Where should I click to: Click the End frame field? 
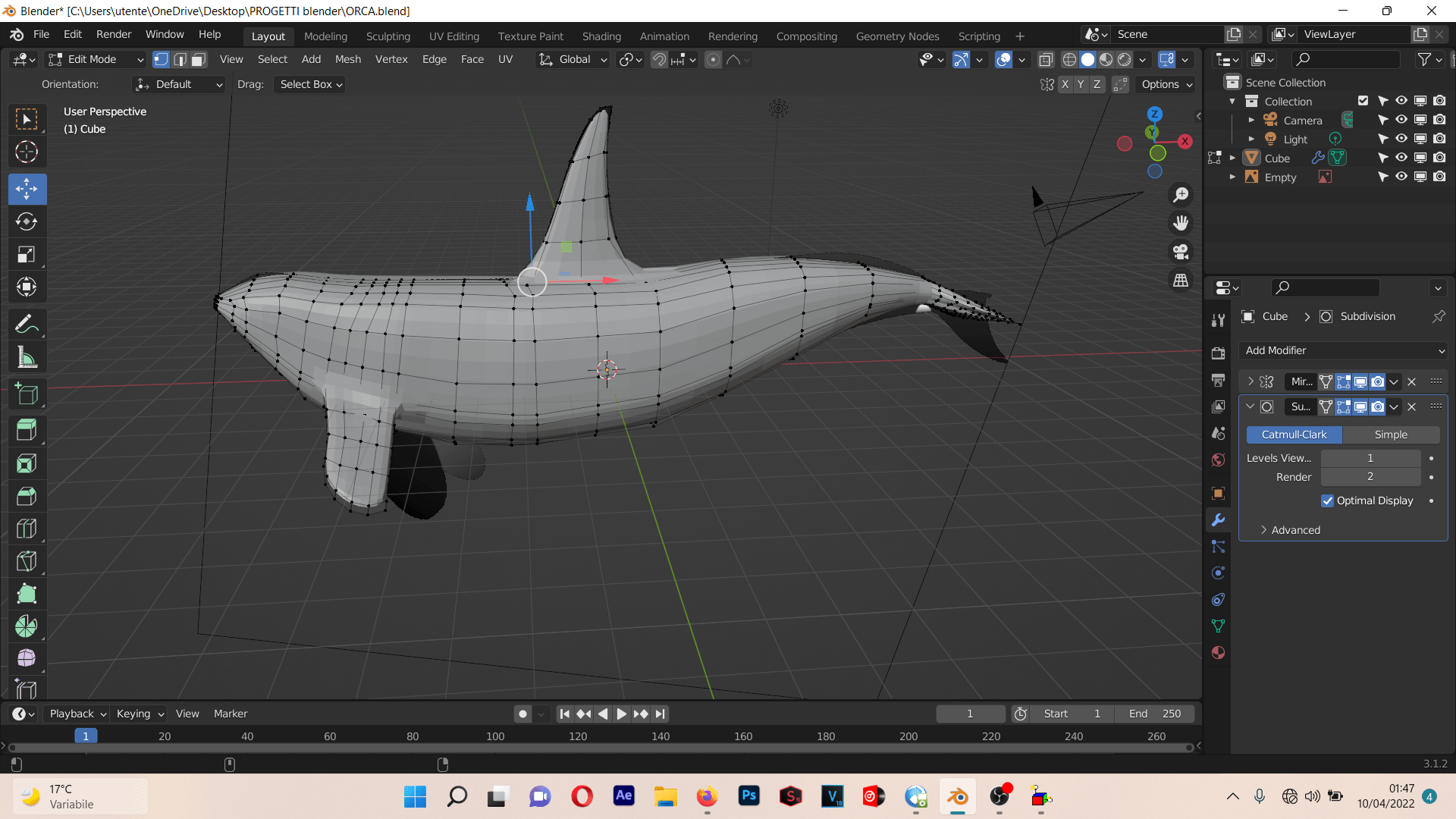(1154, 714)
